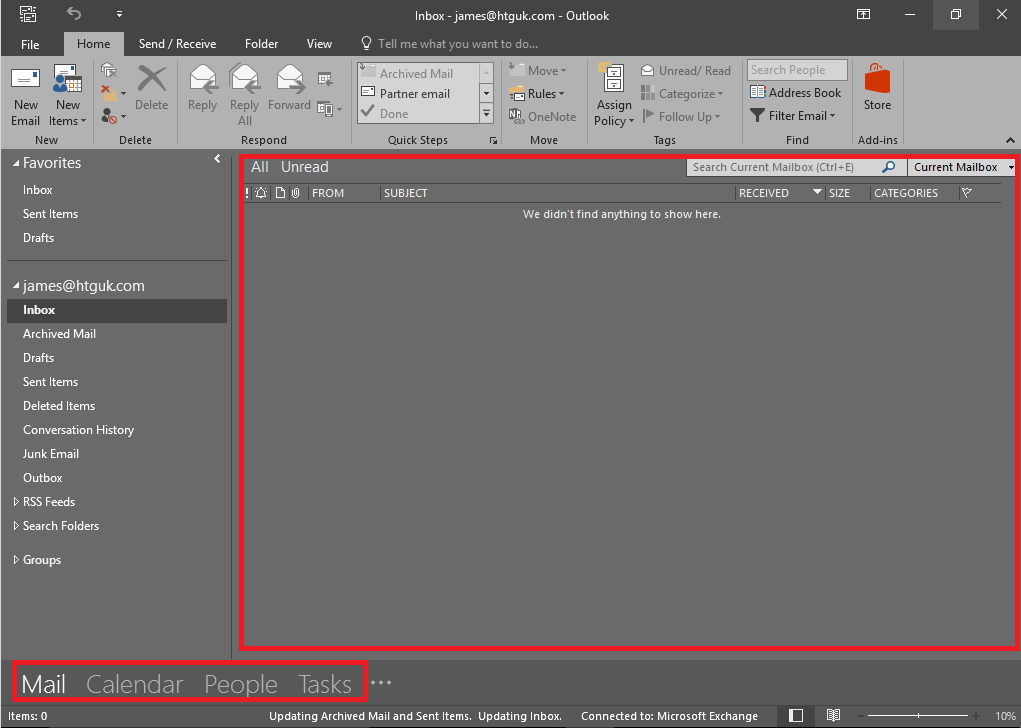Screen dimensions: 1021x728
Task: Click the Reply with Meeting icon
Action: coord(325,79)
